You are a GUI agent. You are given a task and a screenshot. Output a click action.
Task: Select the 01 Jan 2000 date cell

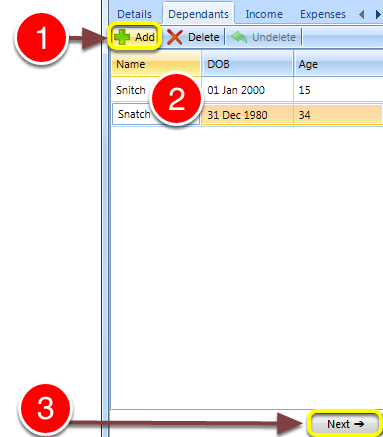coord(248,90)
